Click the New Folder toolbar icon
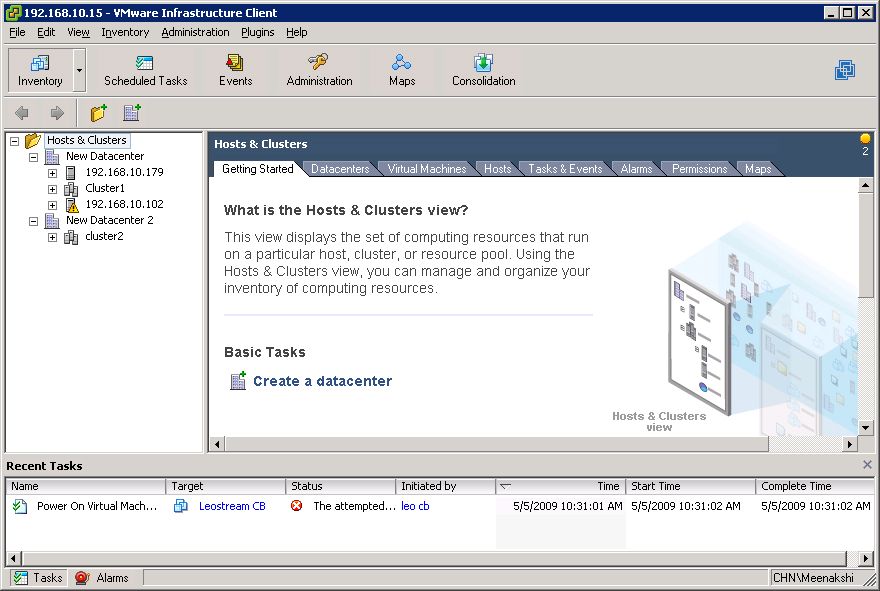 (x=99, y=113)
